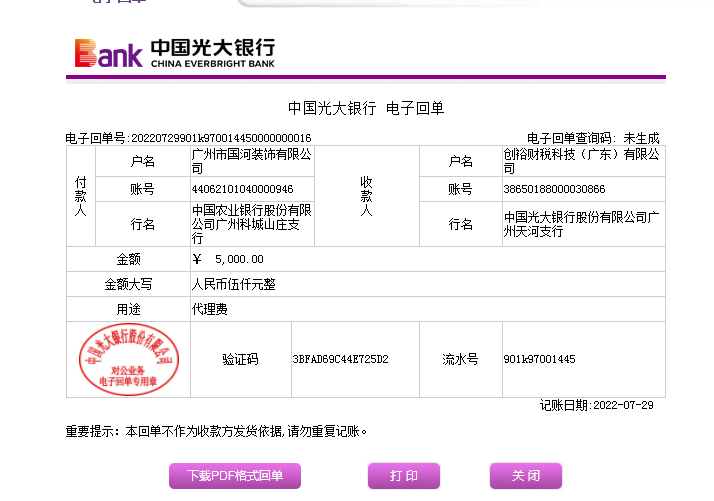
Task: Click the 金额大写 label cell
Action: point(128,284)
